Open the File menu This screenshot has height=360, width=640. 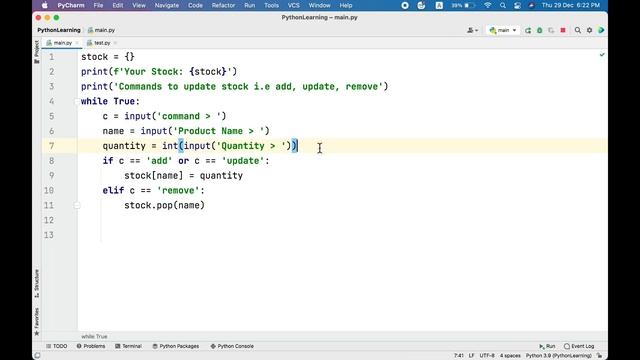tap(98, 5)
